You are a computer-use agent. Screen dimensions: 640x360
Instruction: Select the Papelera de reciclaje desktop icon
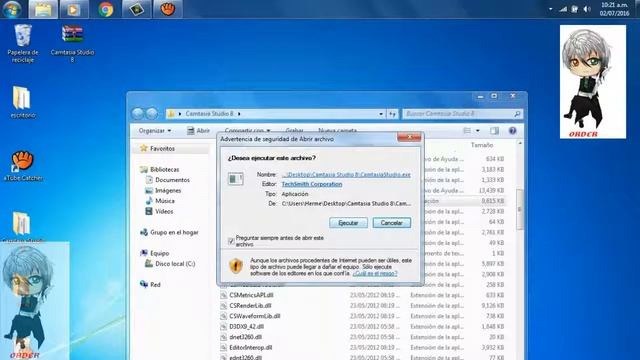tap(23, 43)
